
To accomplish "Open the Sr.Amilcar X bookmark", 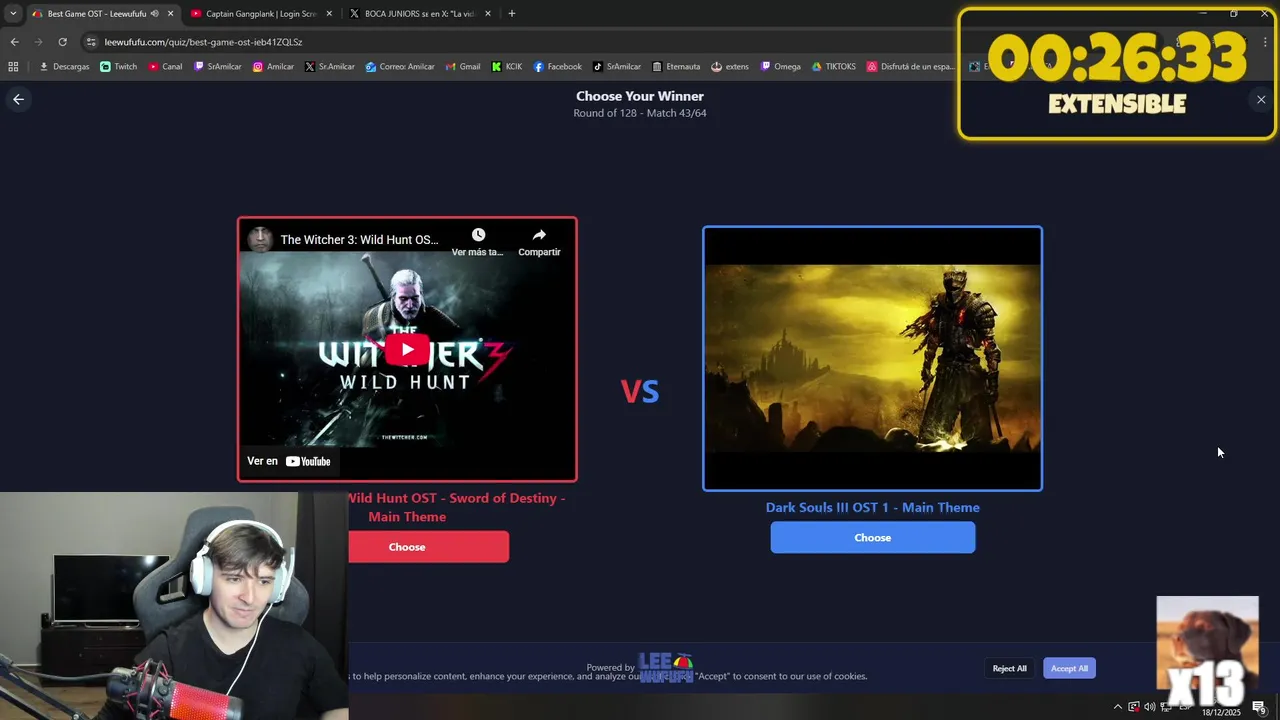I will click(330, 67).
